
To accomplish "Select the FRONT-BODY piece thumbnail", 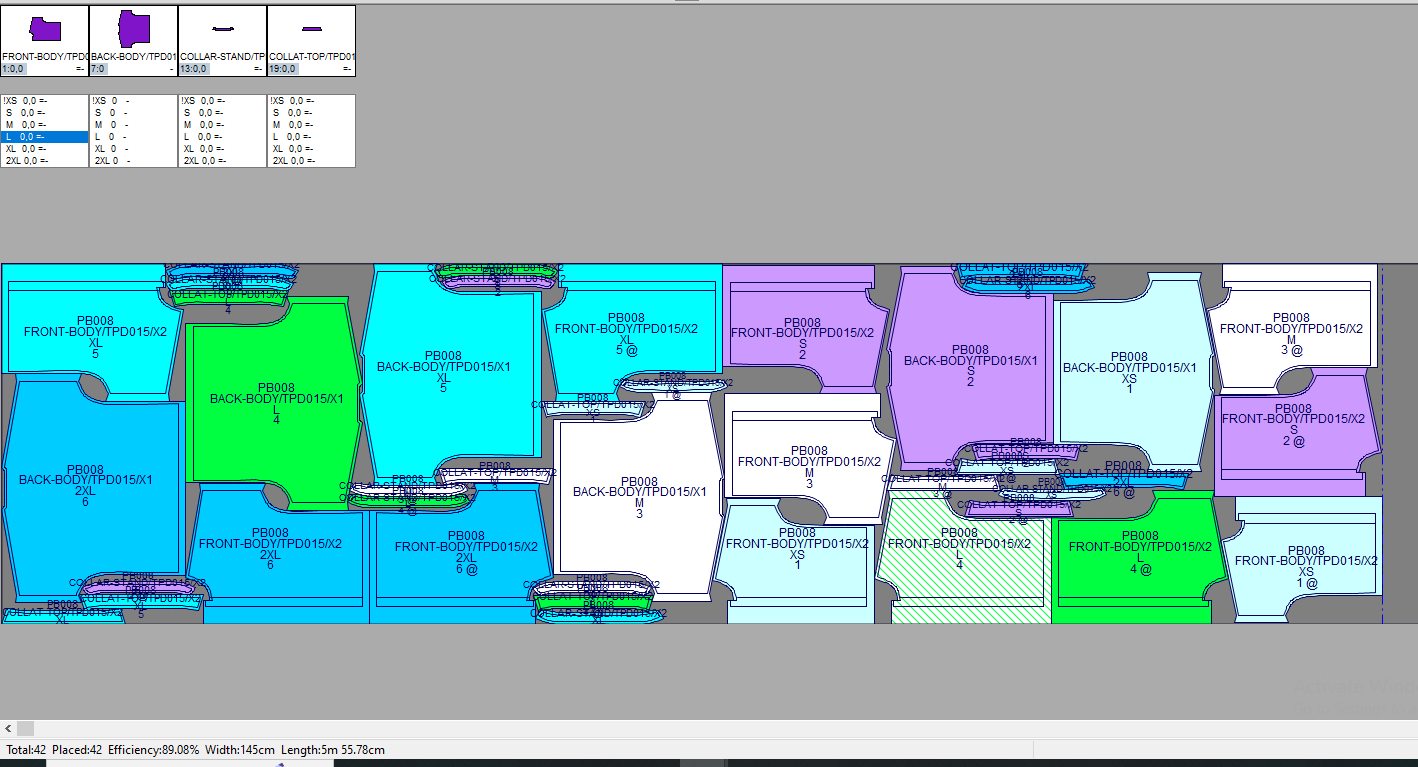I will (45, 30).
